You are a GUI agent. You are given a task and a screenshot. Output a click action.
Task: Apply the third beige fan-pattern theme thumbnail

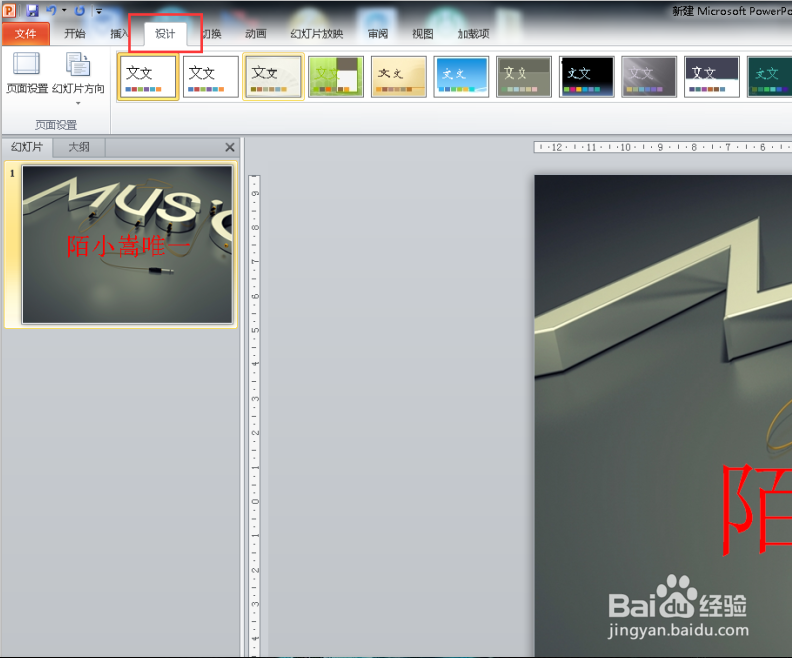tap(273, 77)
